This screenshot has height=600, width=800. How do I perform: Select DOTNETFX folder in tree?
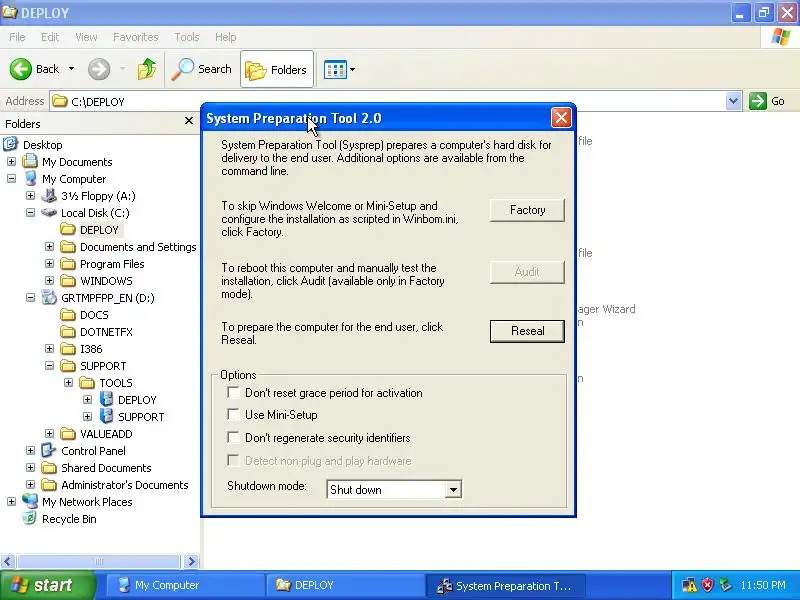[x=96, y=332]
